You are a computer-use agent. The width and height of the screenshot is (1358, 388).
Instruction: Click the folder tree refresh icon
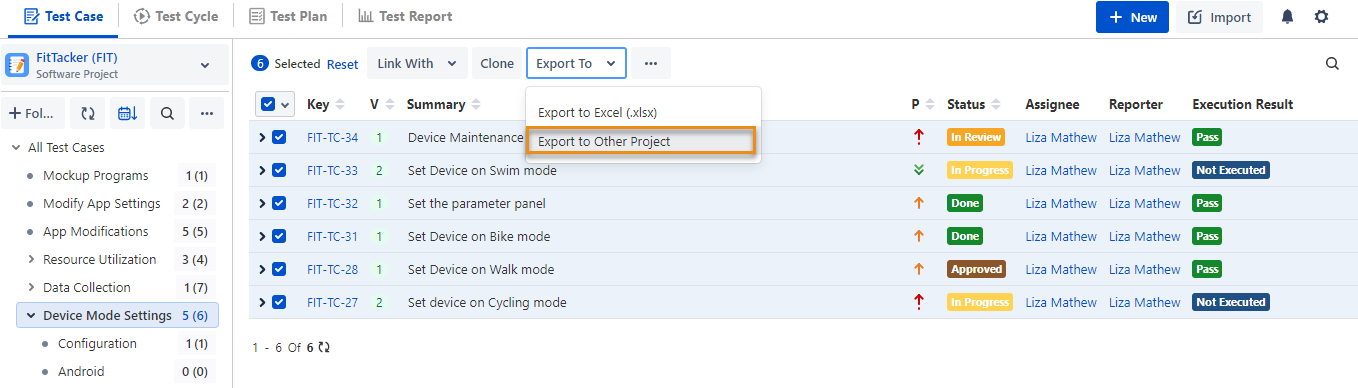[88, 114]
